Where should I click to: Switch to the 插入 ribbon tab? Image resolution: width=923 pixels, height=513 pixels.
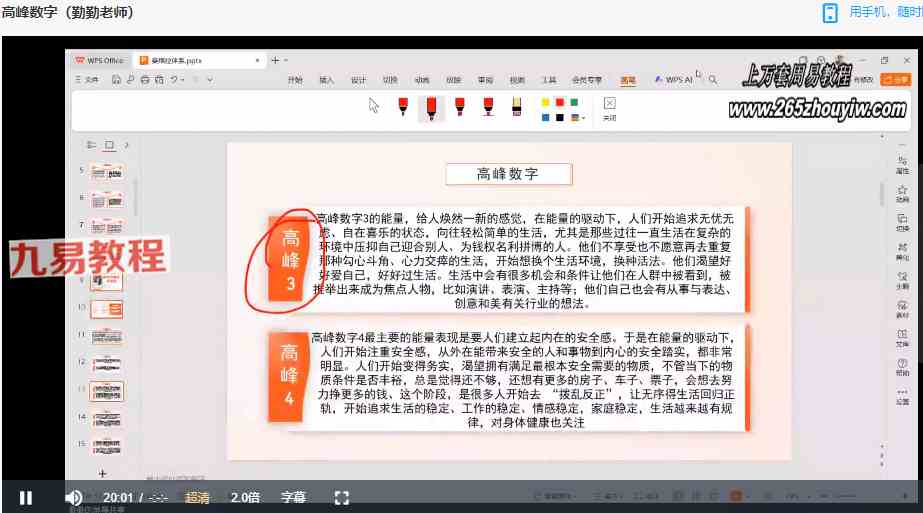[326, 79]
